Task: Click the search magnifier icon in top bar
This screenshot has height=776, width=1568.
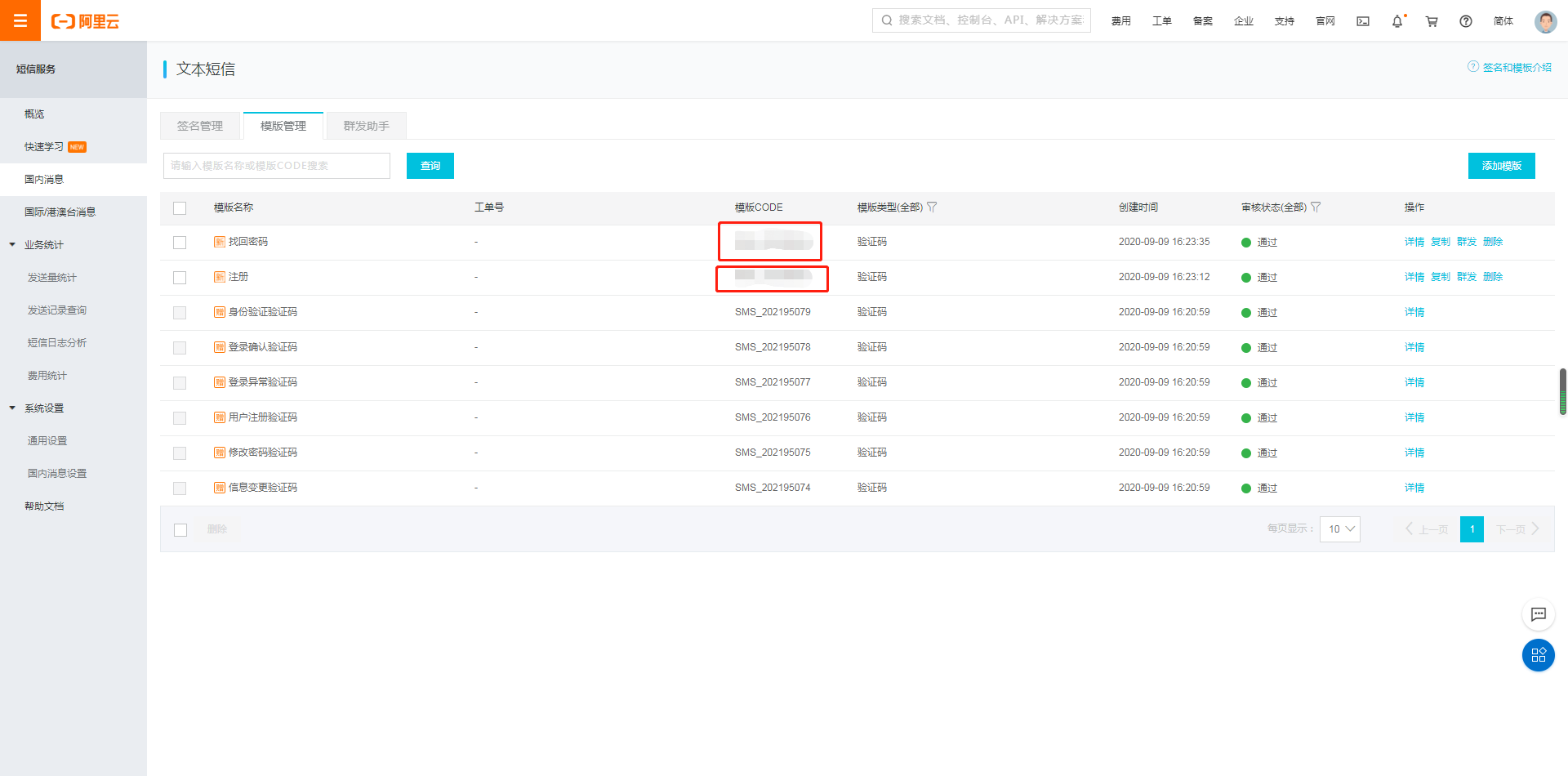Action: click(x=887, y=20)
